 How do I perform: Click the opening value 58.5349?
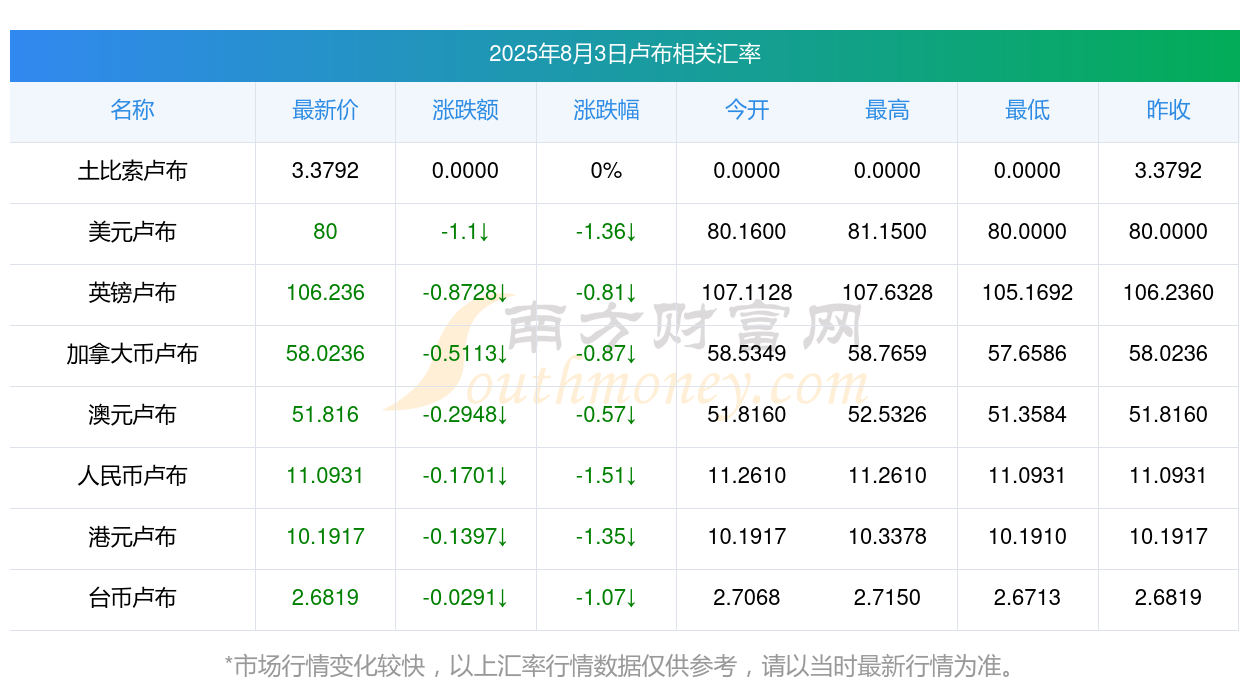(x=747, y=354)
